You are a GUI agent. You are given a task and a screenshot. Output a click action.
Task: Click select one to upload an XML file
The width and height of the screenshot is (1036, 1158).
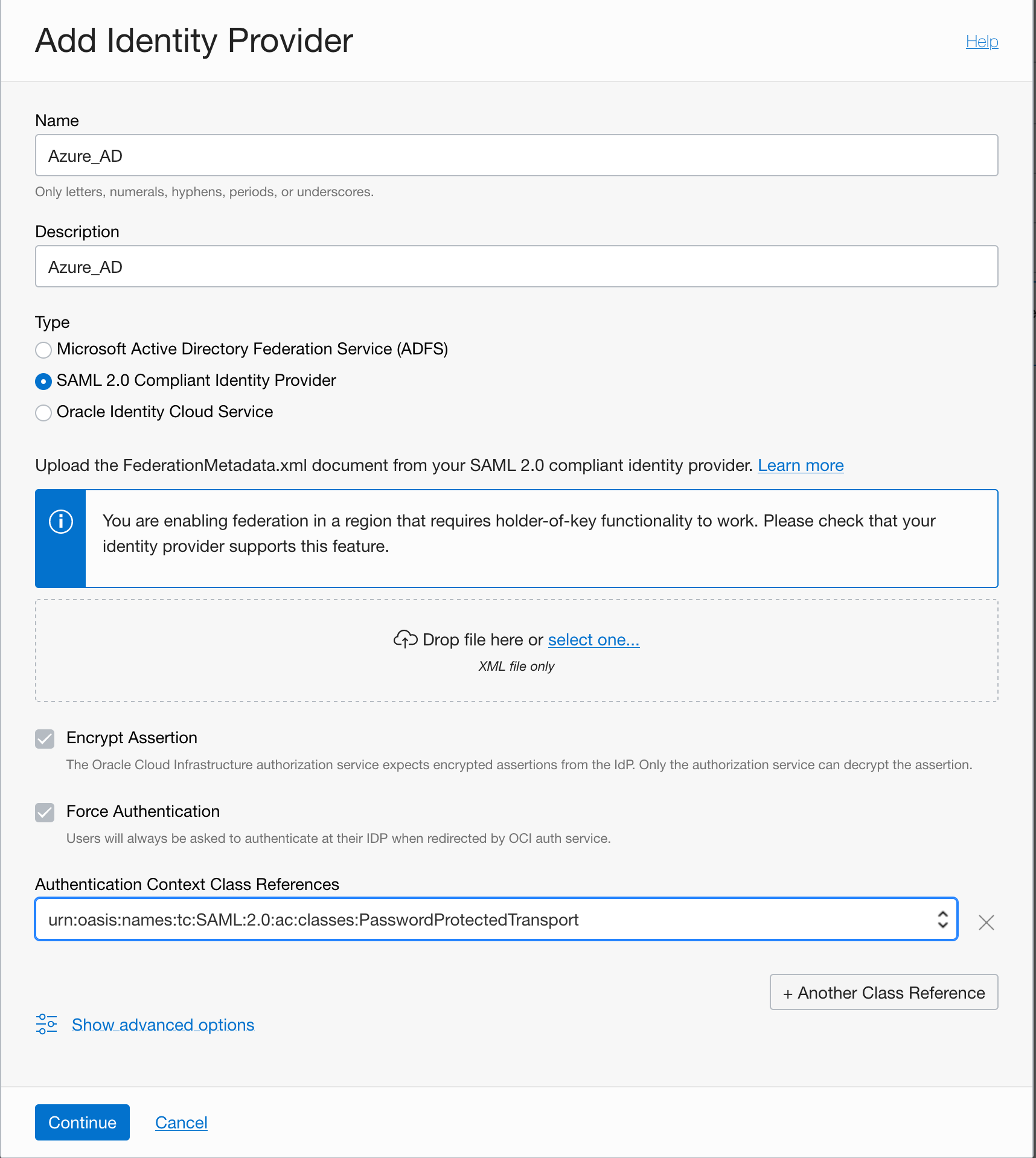[593, 639]
